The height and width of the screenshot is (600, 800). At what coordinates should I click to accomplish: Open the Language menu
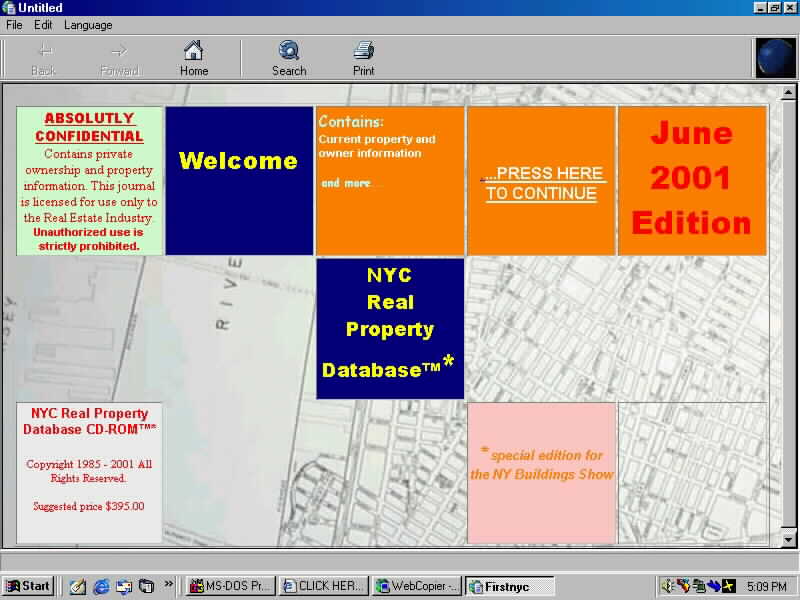[88, 25]
